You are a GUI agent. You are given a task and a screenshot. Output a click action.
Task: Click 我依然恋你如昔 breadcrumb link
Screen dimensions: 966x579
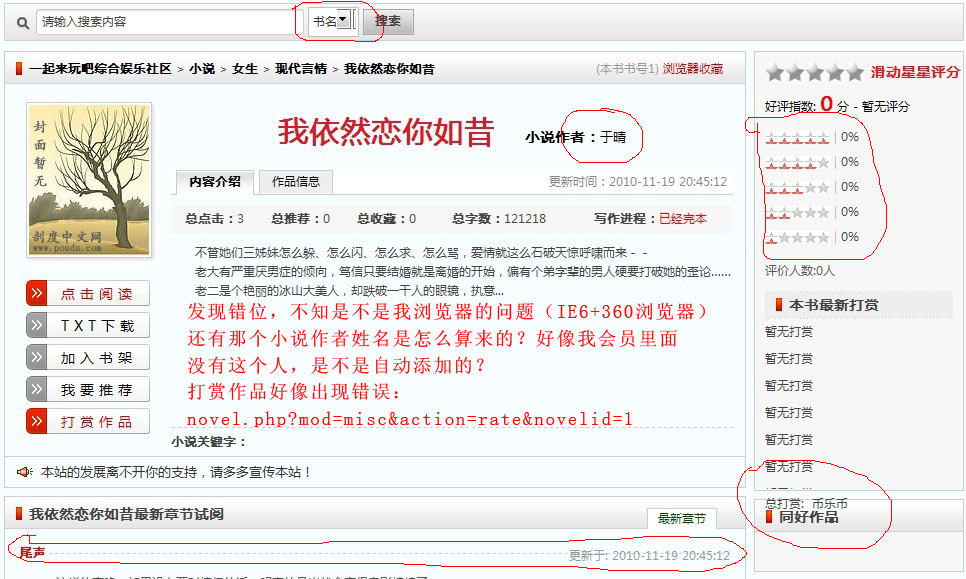pos(389,69)
